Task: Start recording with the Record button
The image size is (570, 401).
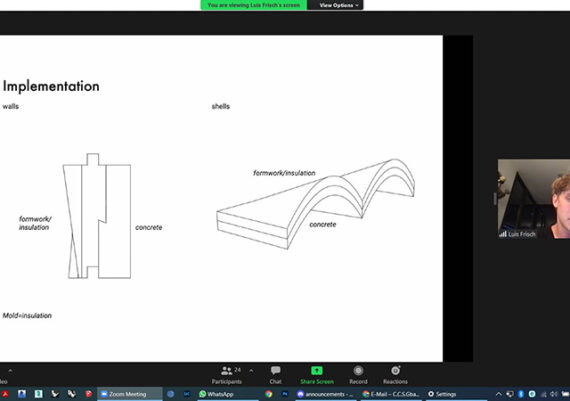Action: pyautogui.click(x=358, y=375)
